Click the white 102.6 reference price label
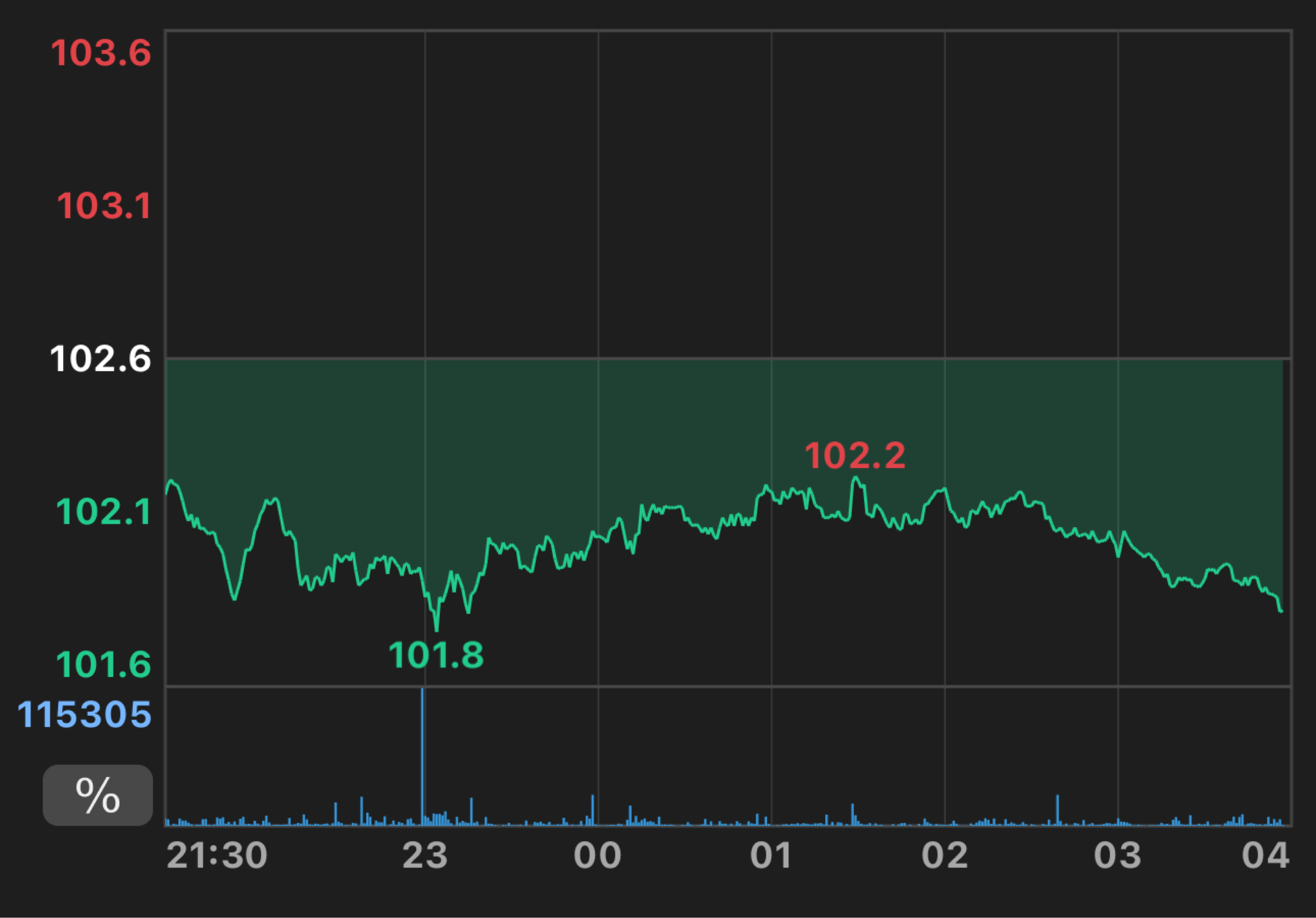This screenshot has height=918, width=1316. coord(101,359)
